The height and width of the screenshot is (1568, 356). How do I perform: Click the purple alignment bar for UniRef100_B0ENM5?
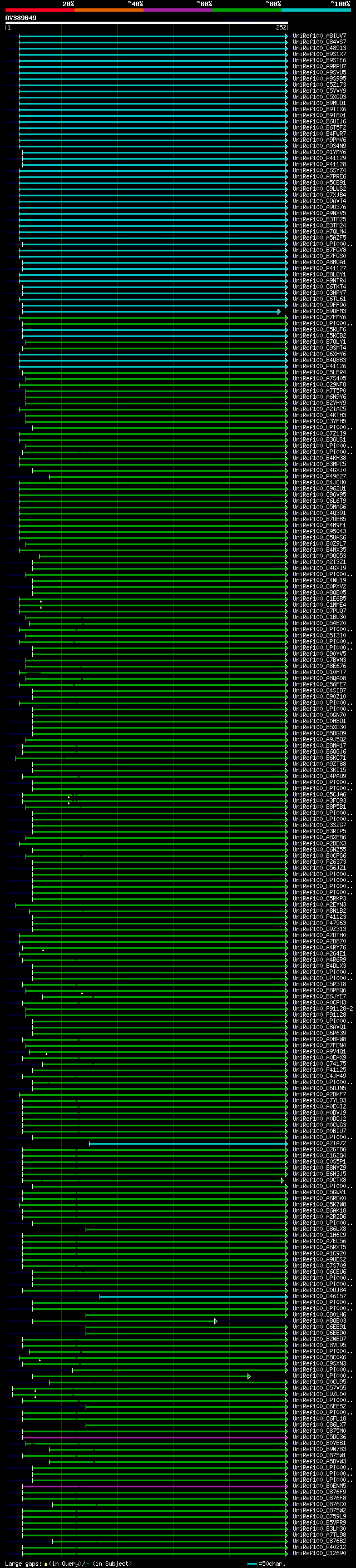155,1486
